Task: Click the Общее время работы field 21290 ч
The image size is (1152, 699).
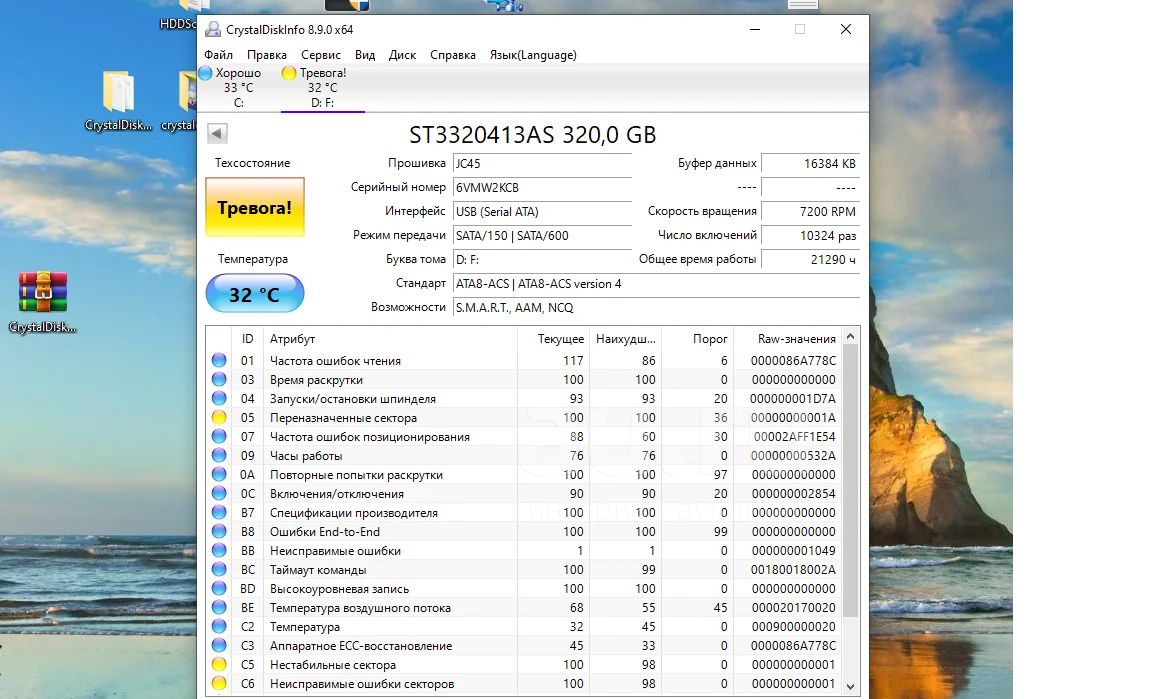Action: (810, 259)
